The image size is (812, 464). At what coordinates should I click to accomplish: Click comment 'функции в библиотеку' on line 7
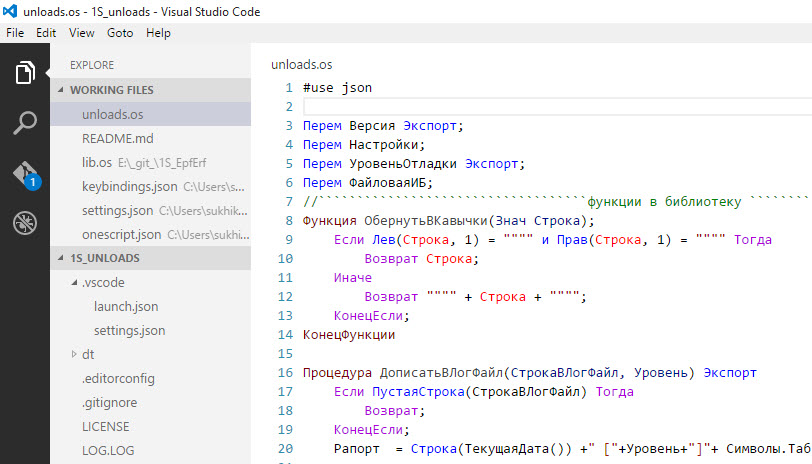(x=664, y=202)
